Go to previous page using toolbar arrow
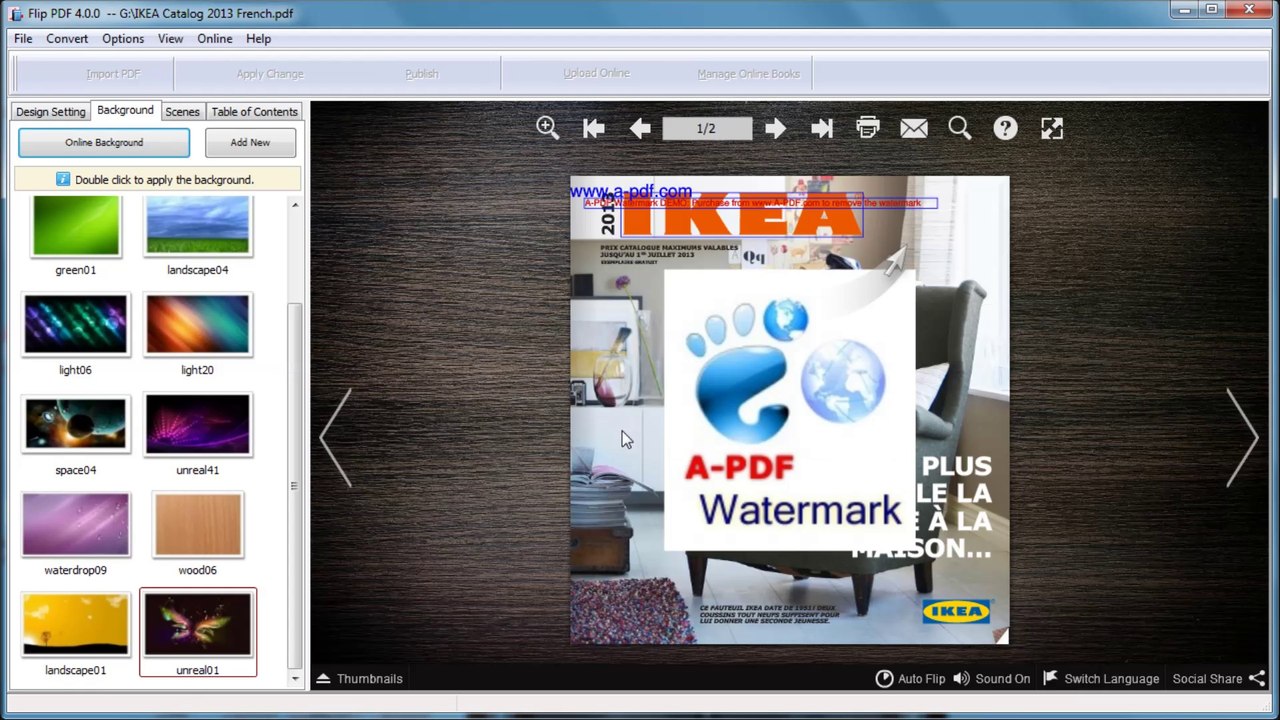The height and width of the screenshot is (720, 1280). pyautogui.click(x=640, y=128)
